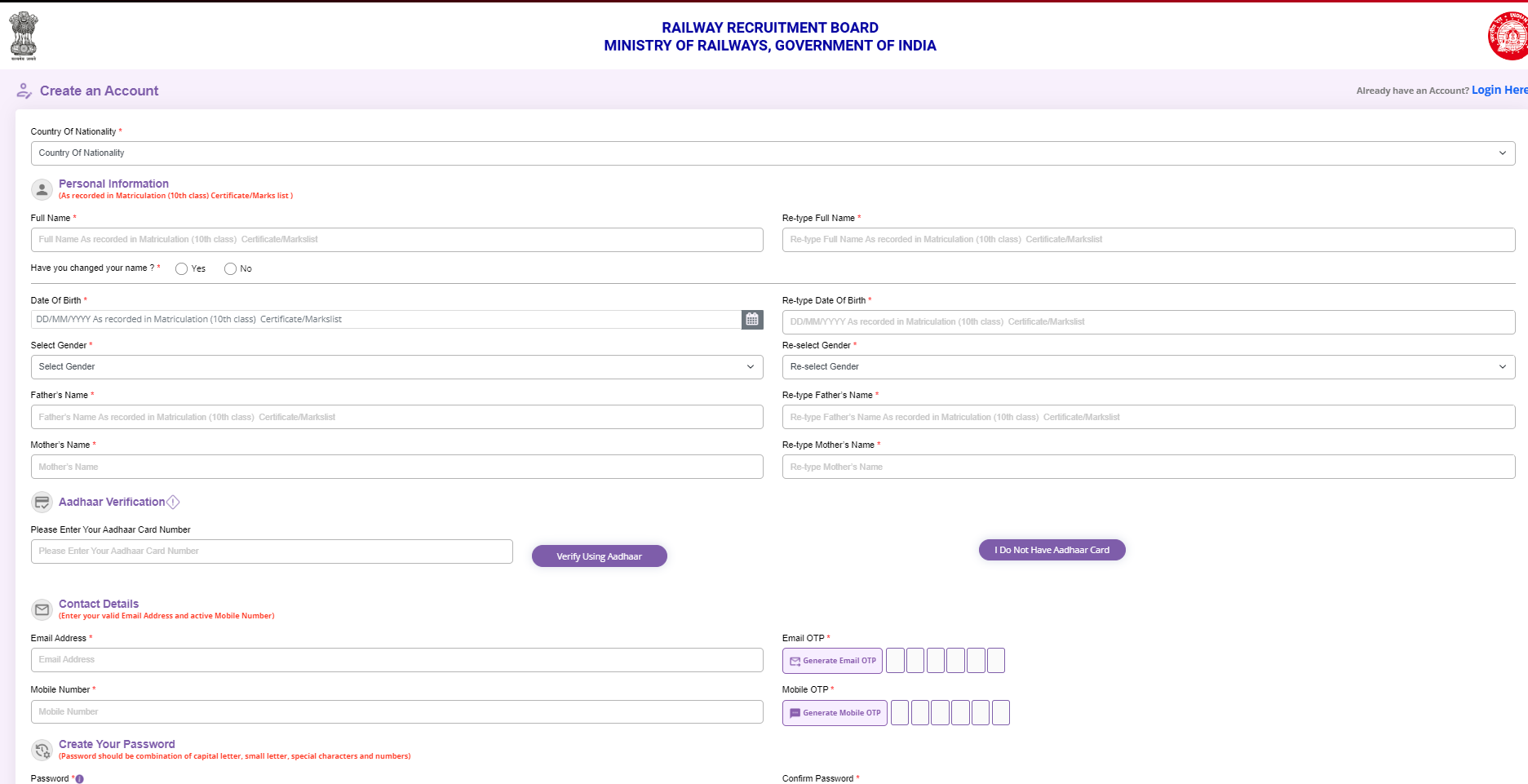Focus the Re-type Date Of Birth field
Screen dimensions: 1528x784
[1149, 322]
